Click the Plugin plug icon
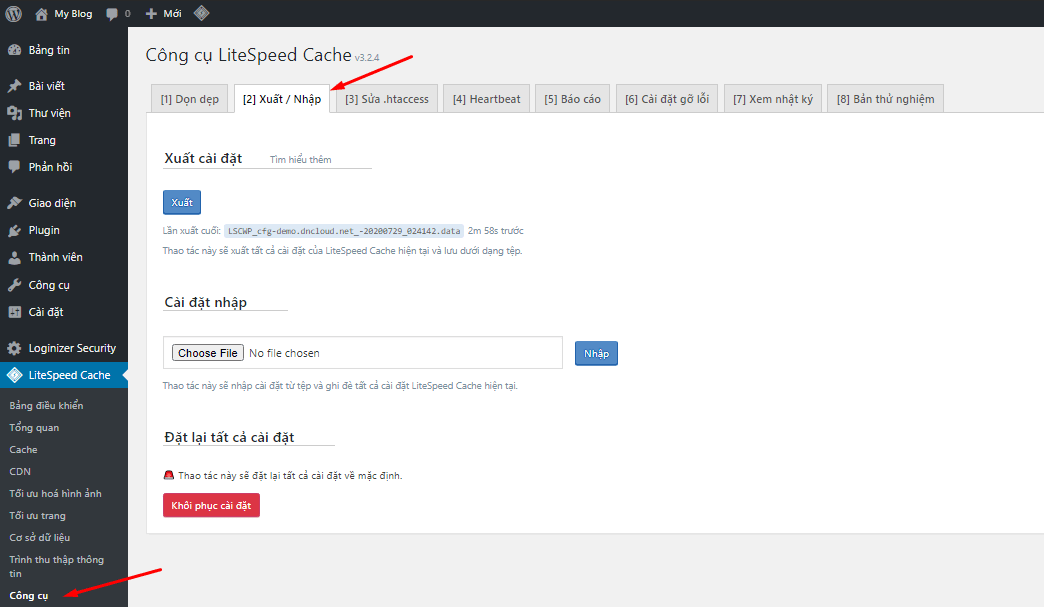Screen dimensions: 1044x607 [14, 230]
